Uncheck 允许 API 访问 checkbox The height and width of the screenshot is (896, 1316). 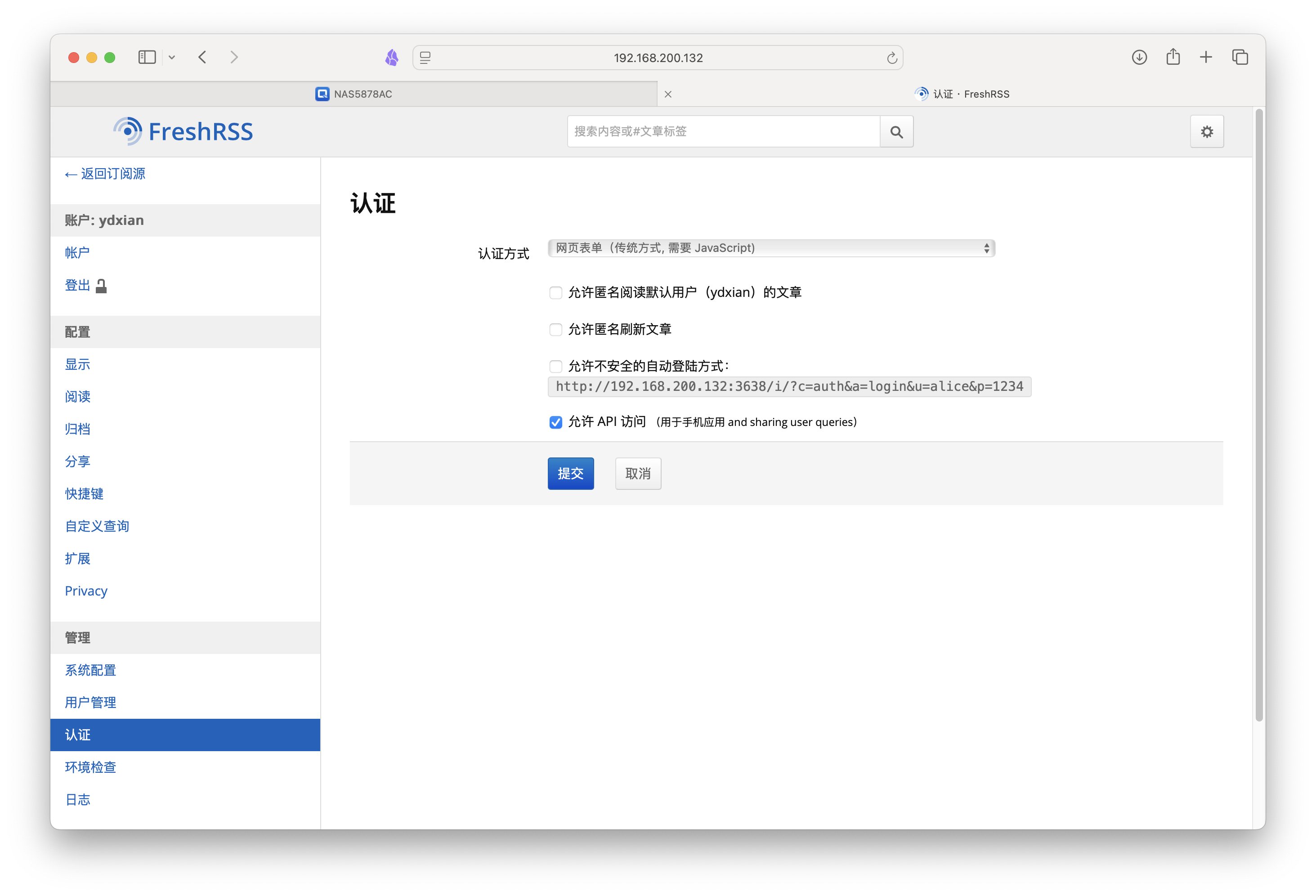555,422
